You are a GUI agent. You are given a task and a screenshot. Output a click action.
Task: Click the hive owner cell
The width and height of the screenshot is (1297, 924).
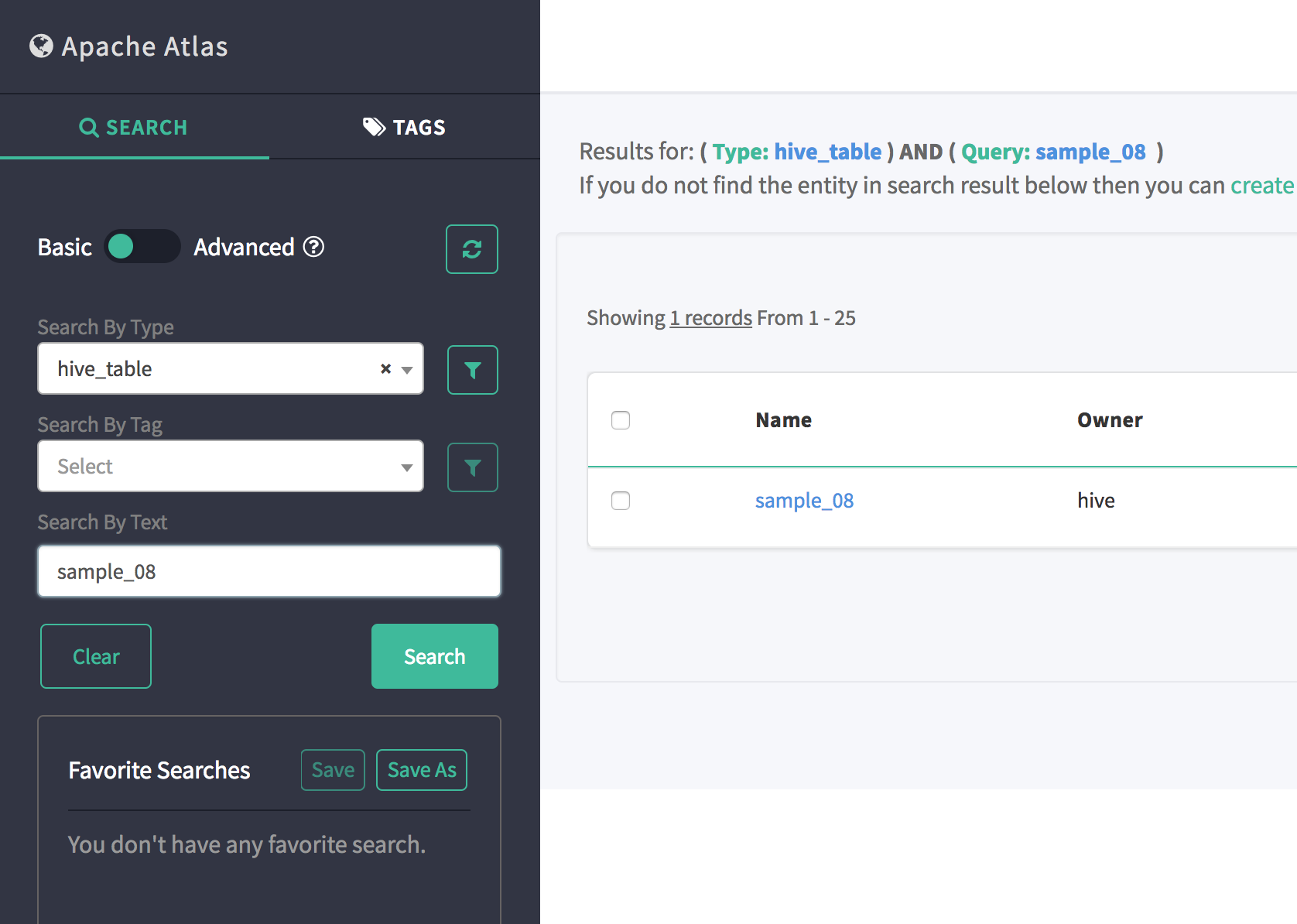1096,501
